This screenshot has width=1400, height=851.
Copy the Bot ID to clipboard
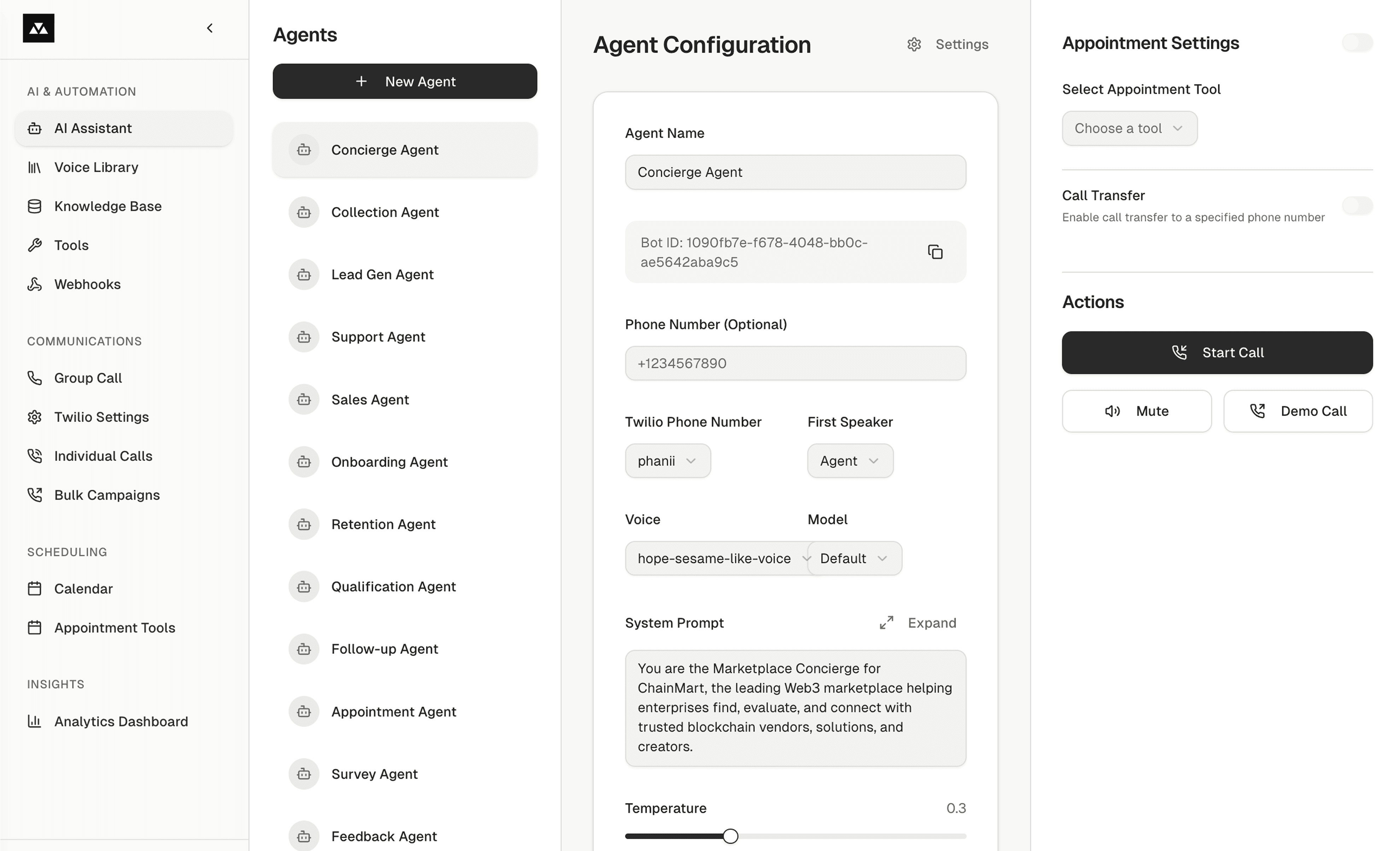click(x=935, y=252)
